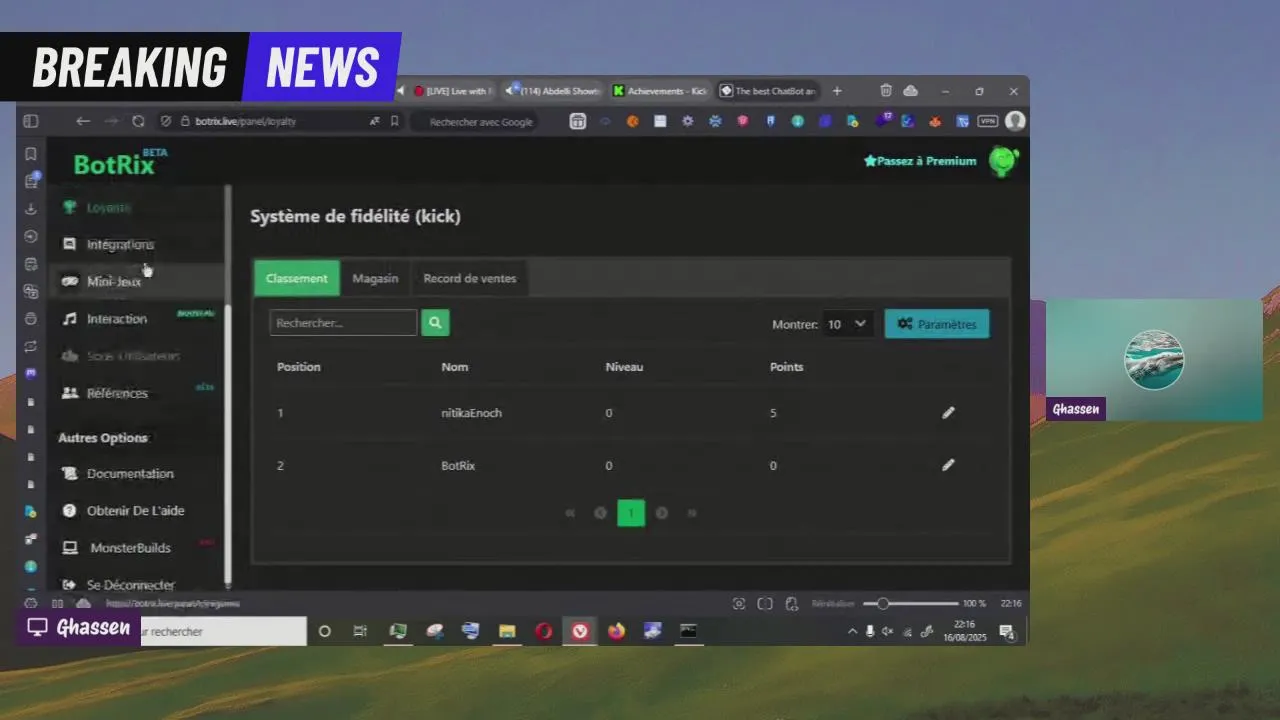Edit the nitikaEnoch row with pencil icon
Screen dimensions: 1280x720
pos(948,412)
